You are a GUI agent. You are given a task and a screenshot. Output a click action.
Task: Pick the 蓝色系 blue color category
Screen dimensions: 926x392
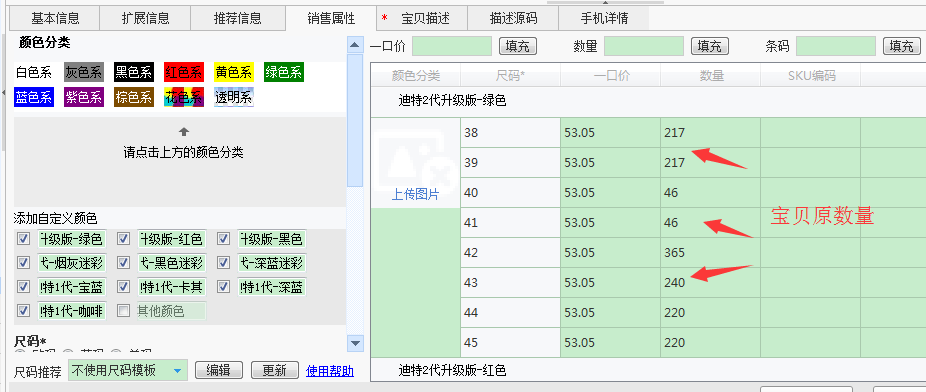click(x=34, y=97)
